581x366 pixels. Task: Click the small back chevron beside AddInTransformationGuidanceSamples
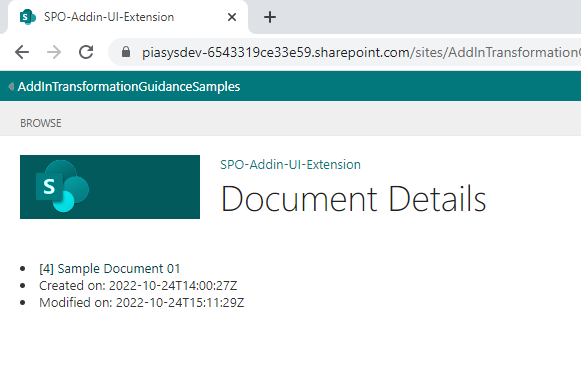[x=11, y=86]
